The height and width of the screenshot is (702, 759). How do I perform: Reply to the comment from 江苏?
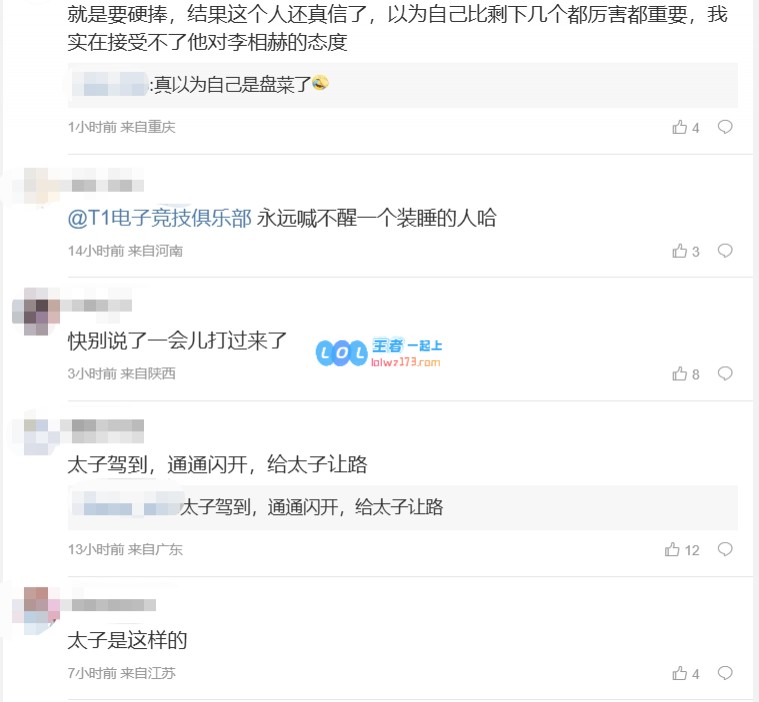pos(725,672)
